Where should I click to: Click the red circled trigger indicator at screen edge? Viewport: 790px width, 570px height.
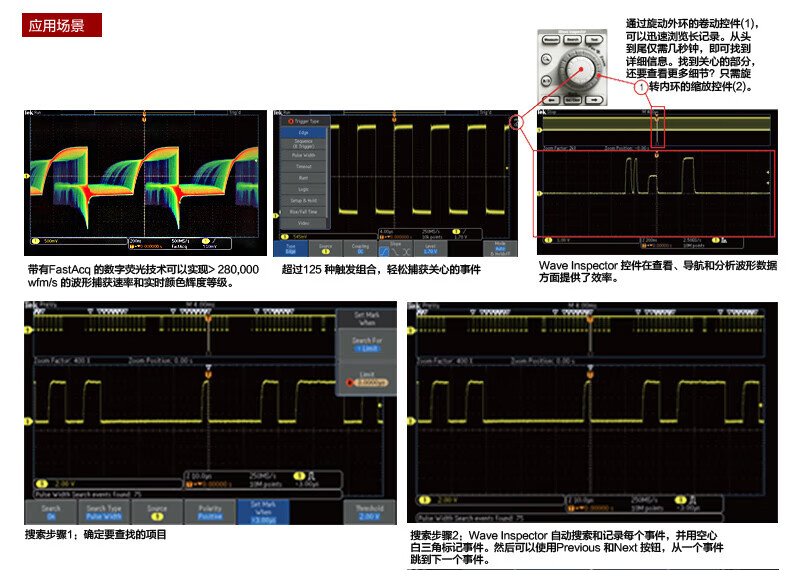tap(516, 123)
